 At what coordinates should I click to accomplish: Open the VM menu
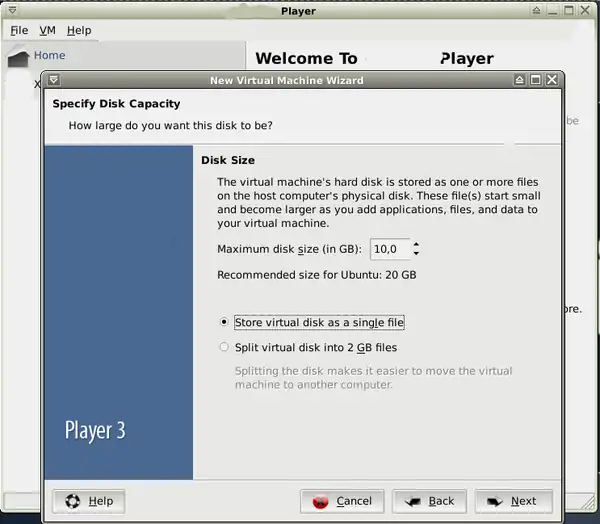(x=47, y=30)
